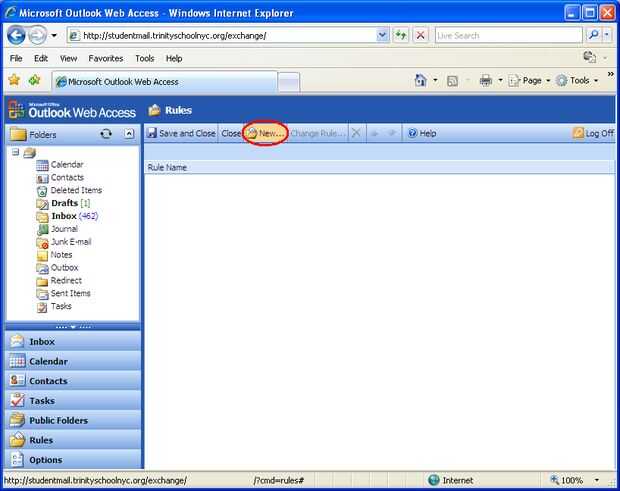Click Save and Close in Rules toolbar
This screenshot has height=491, width=620.
coord(181,133)
